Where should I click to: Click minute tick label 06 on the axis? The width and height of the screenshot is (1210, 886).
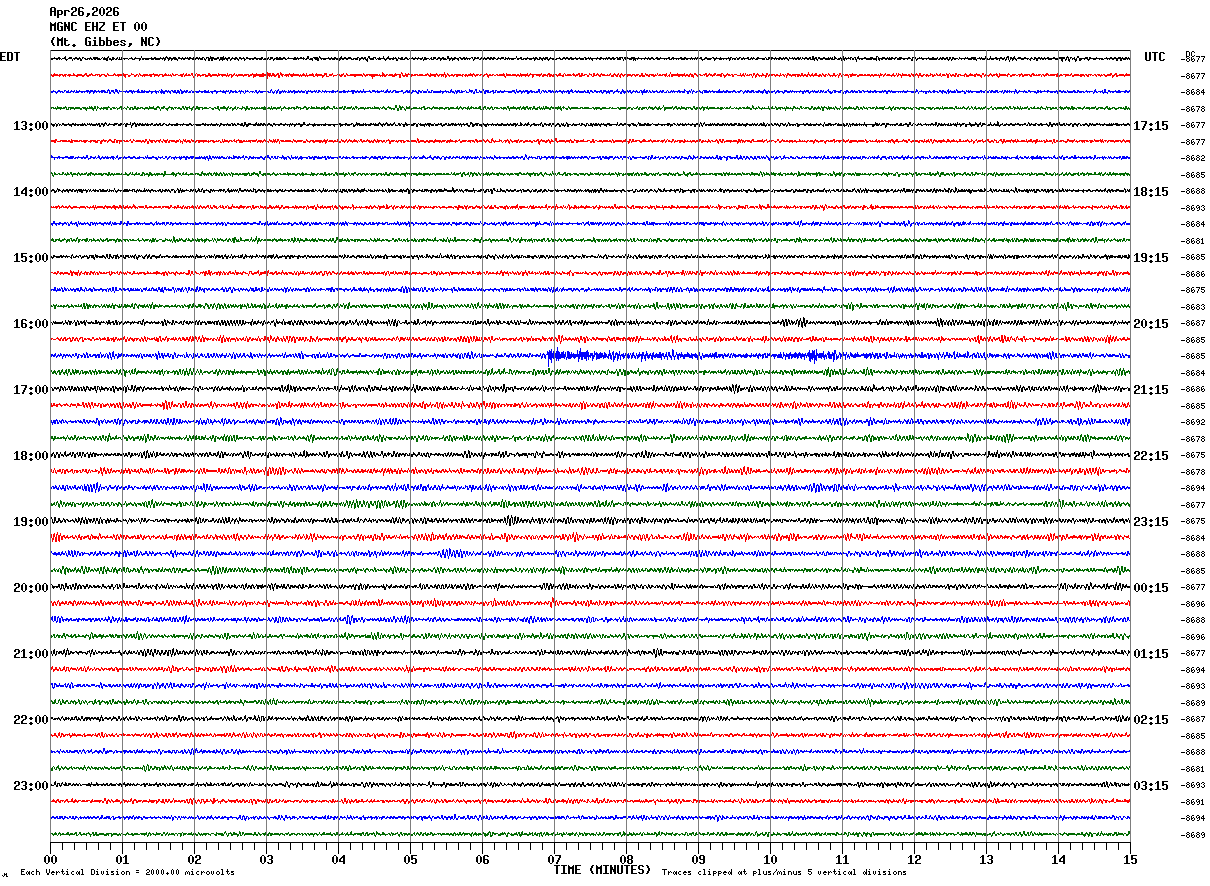[x=482, y=859]
